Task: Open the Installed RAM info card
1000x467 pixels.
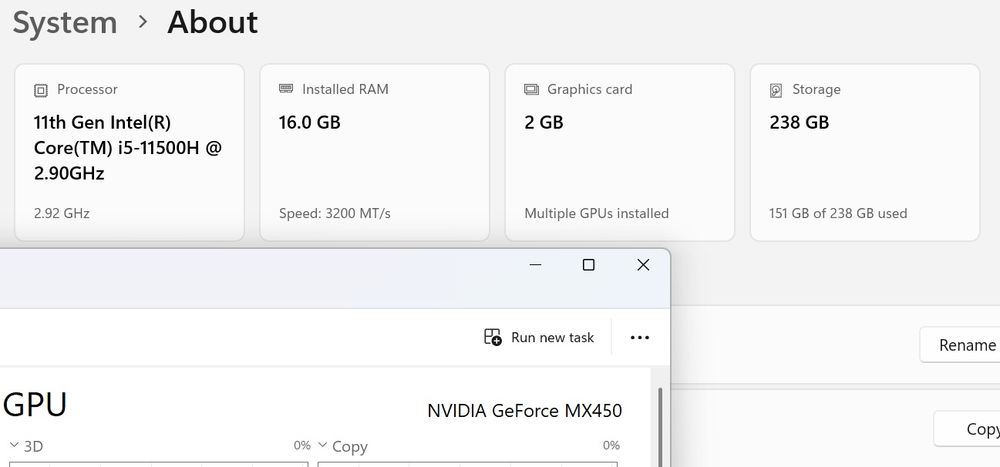Action: pyautogui.click(x=374, y=152)
